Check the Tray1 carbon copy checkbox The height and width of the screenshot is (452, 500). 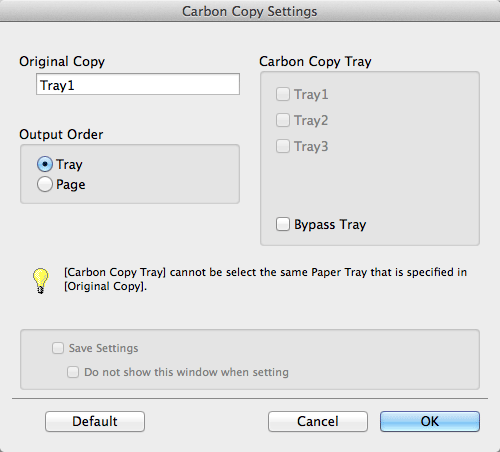click(x=283, y=94)
